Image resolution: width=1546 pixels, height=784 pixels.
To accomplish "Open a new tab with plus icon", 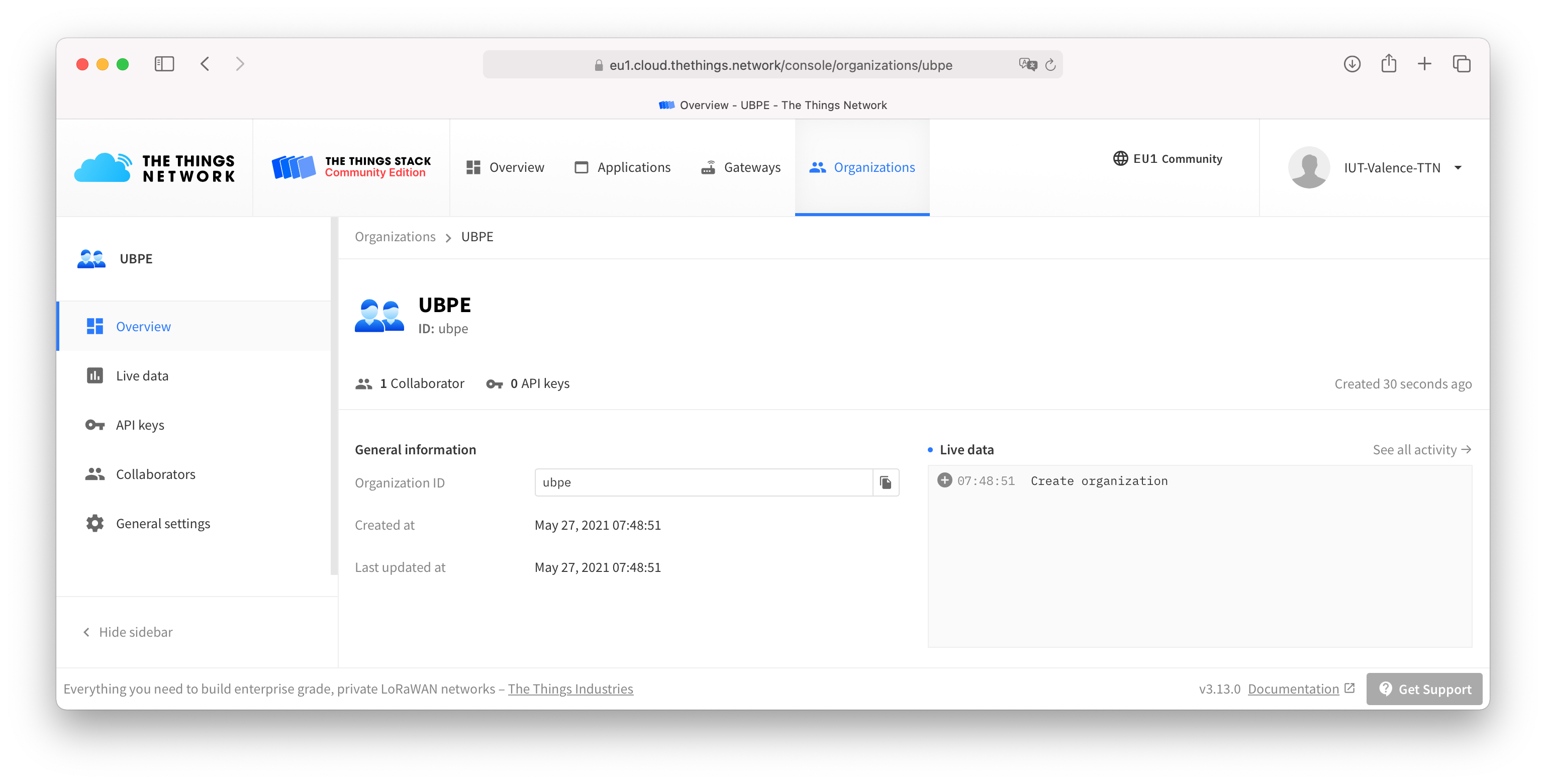I will coord(1424,64).
